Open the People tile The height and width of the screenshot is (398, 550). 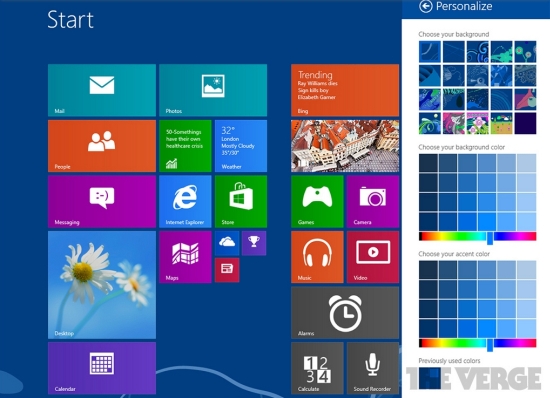pyautogui.click(x=102, y=146)
